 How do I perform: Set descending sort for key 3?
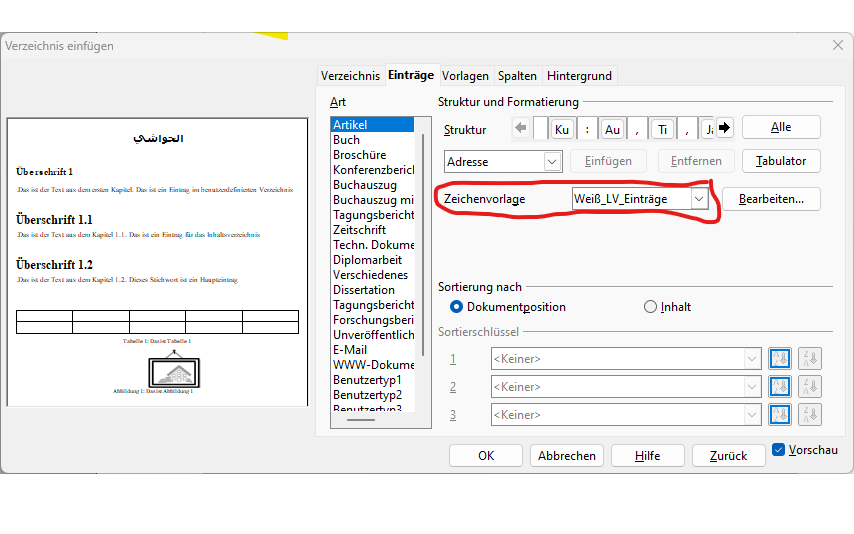pos(809,414)
